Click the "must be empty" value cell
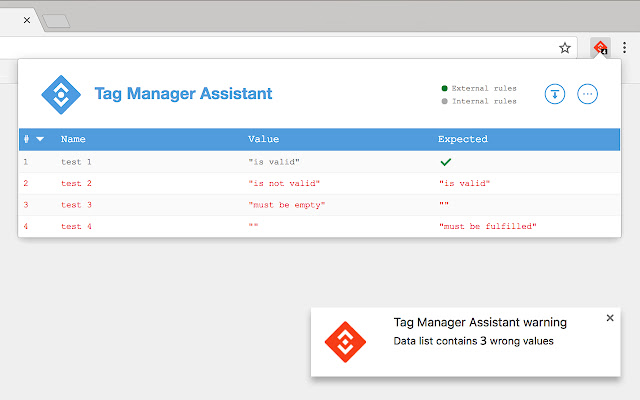Image resolution: width=640 pixels, height=400 pixels. click(x=287, y=205)
